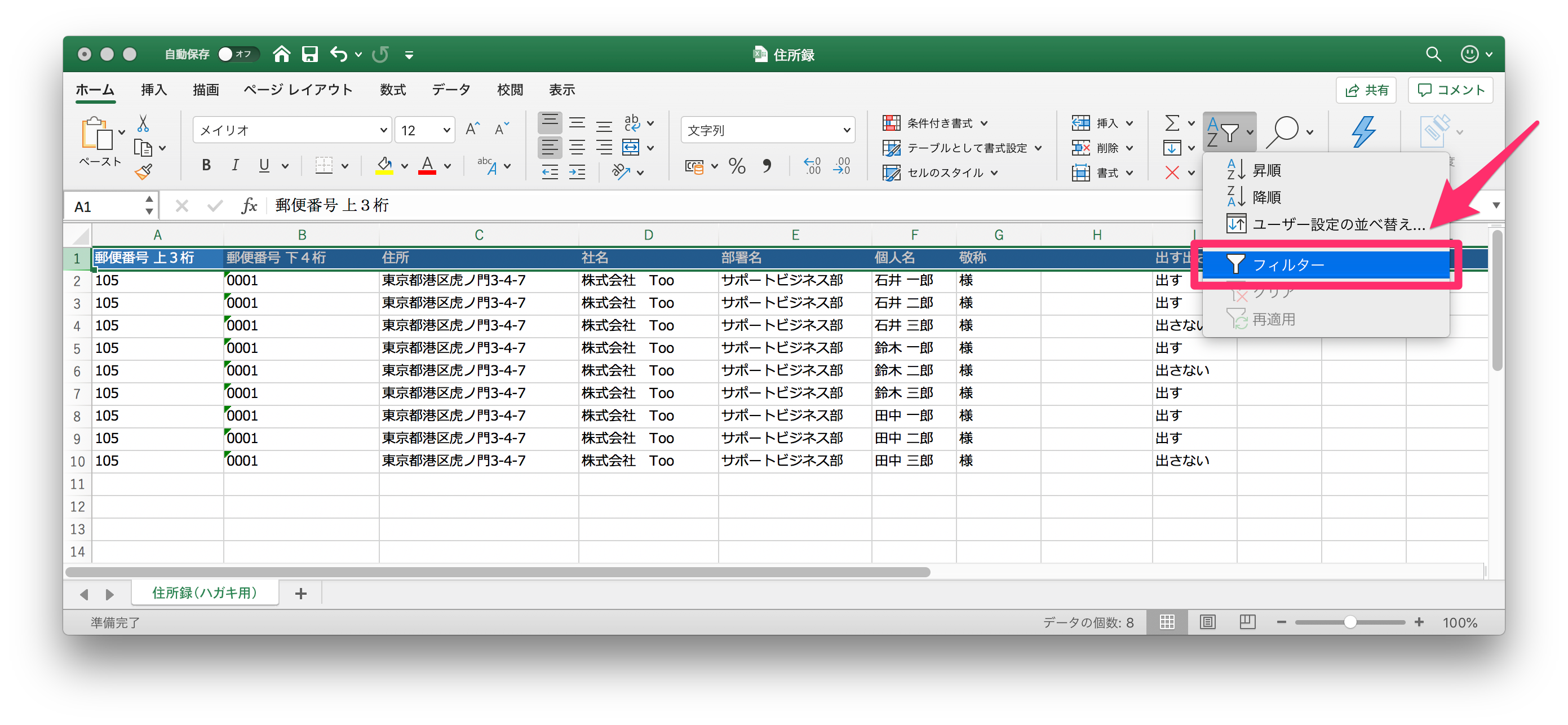Viewport: 1568px width, 725px height.
Task: Toggle bold formatting with the B button
Action: click(x=206, y=165)
